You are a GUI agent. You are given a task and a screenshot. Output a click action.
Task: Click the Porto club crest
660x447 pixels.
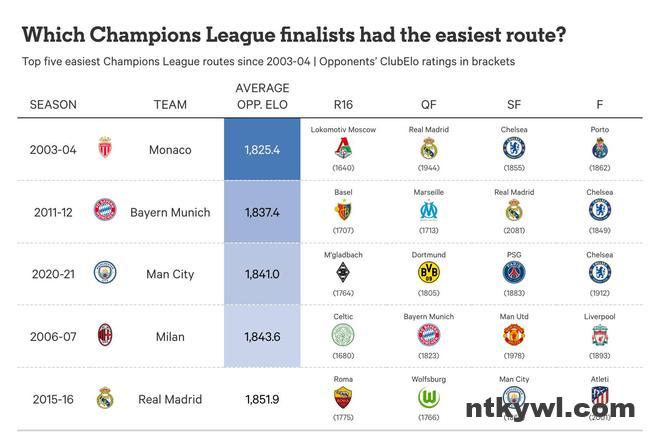(x=600, y=148)
